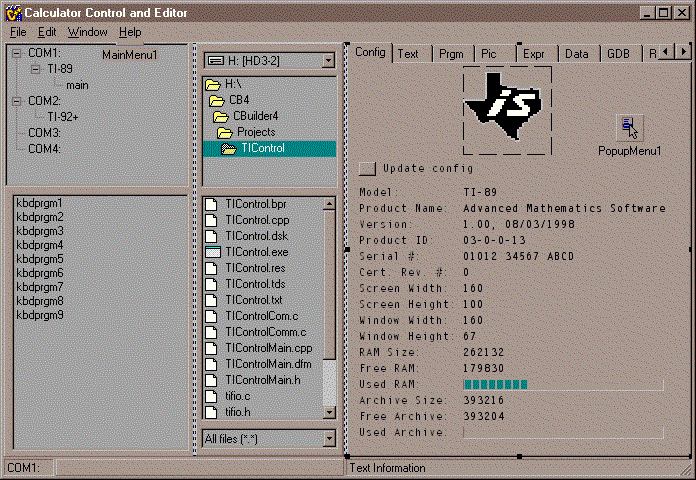Collapse the COM2: tree node
This screenshot has height=480, width=696.
[x=17, y=101]
